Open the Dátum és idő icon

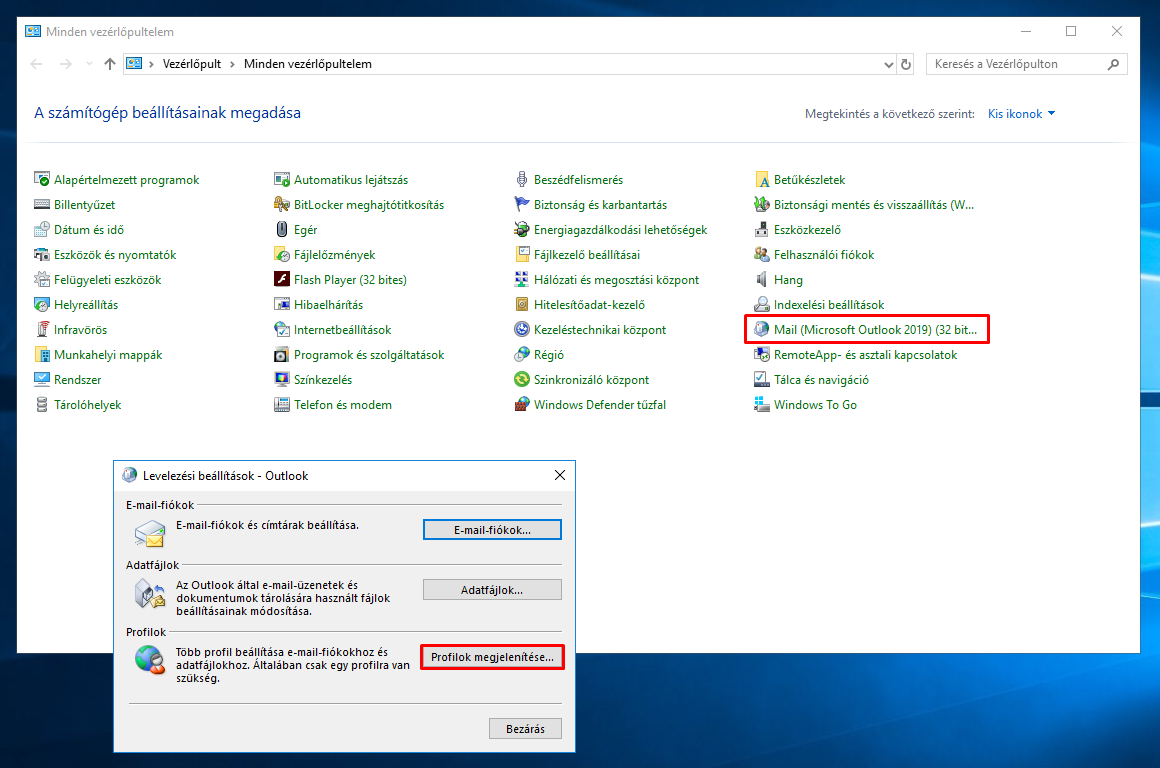41,229
